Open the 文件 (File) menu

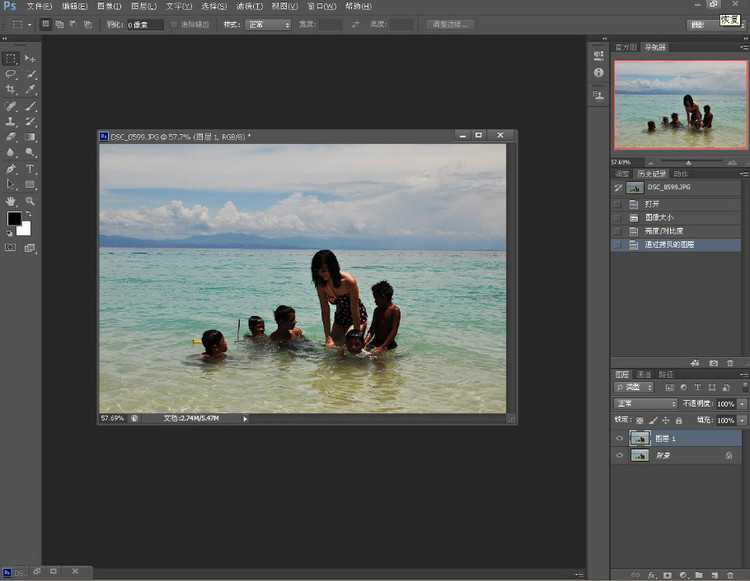point(40,6)
